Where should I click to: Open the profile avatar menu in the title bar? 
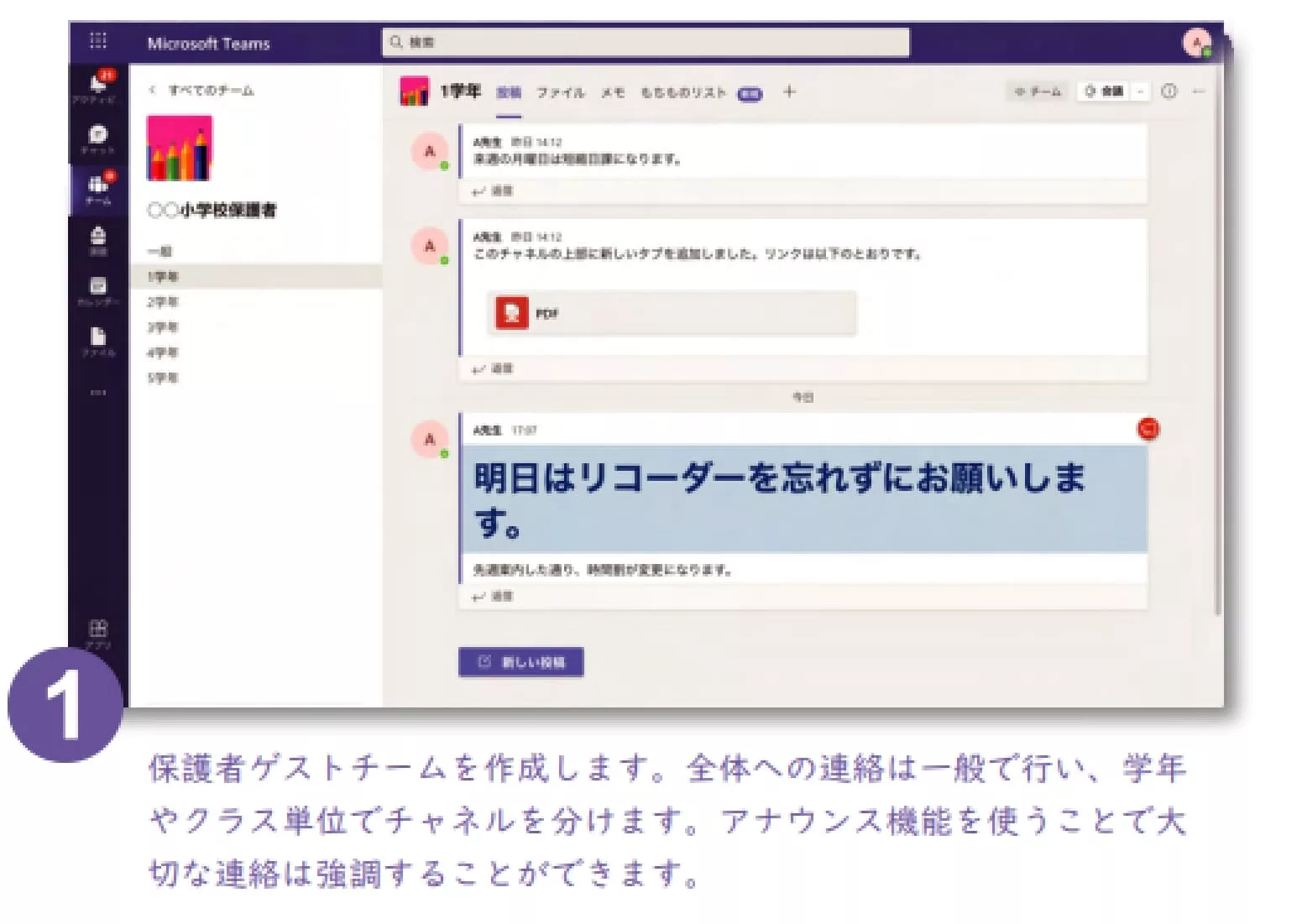coord(1196,42)
